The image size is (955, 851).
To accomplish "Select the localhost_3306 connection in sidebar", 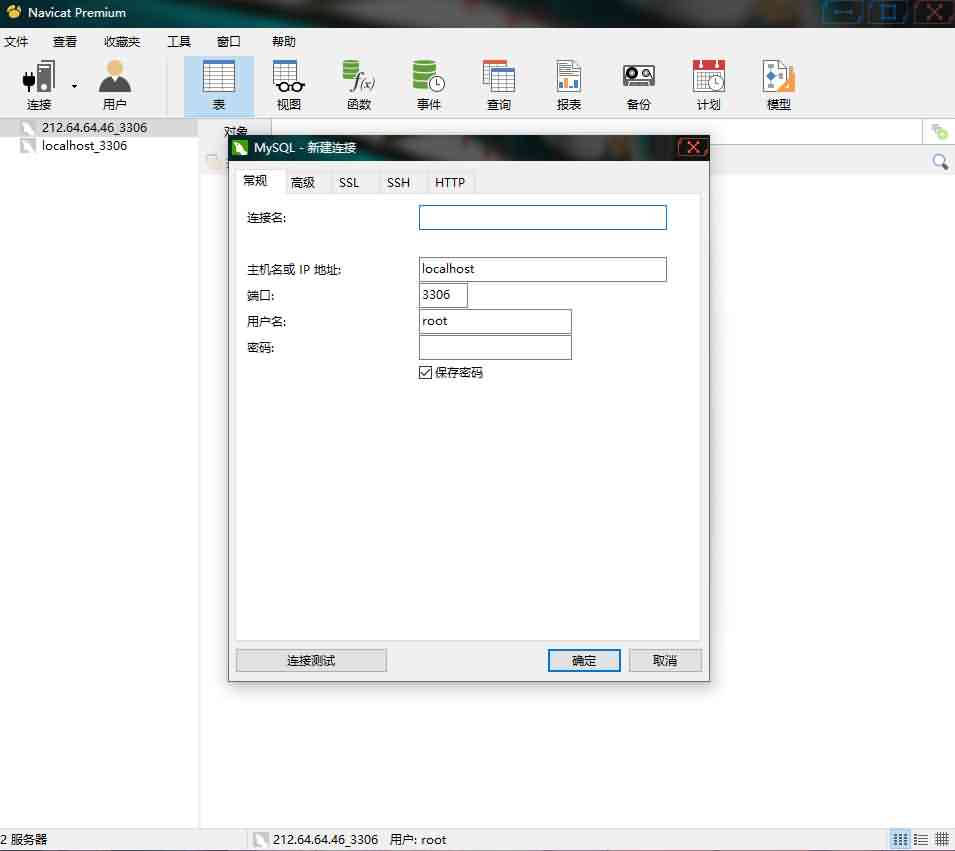I will (84, 146).
